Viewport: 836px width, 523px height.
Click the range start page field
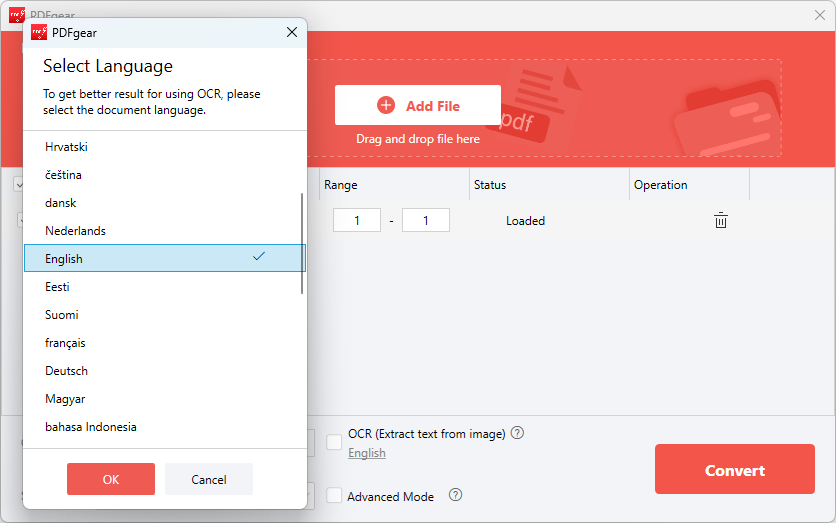(x=357, y=220)
